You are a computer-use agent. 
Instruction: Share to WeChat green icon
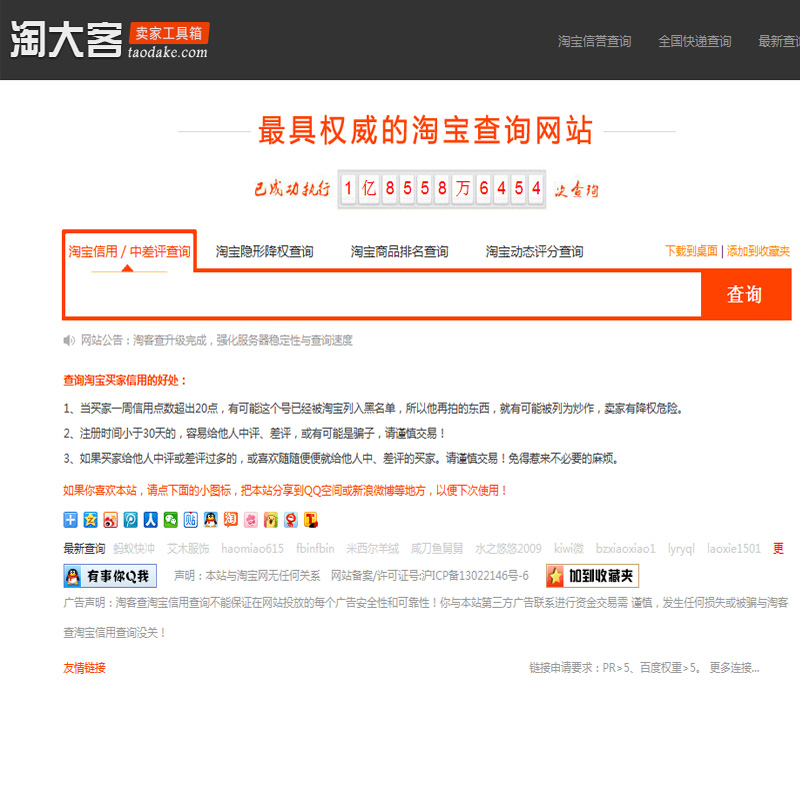click(x=170, y=520)
